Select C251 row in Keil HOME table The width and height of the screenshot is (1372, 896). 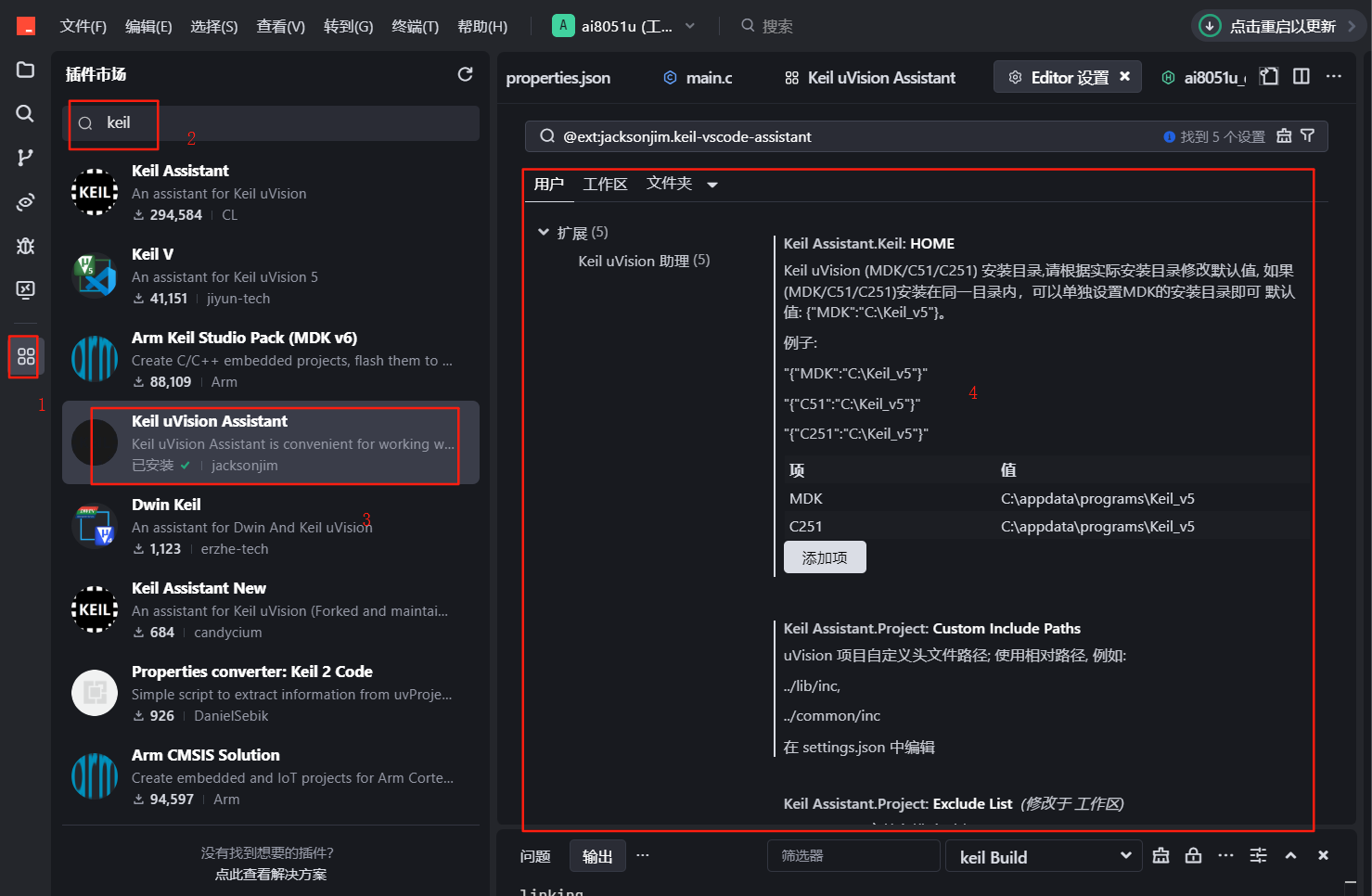click(x=1046, y=526)
